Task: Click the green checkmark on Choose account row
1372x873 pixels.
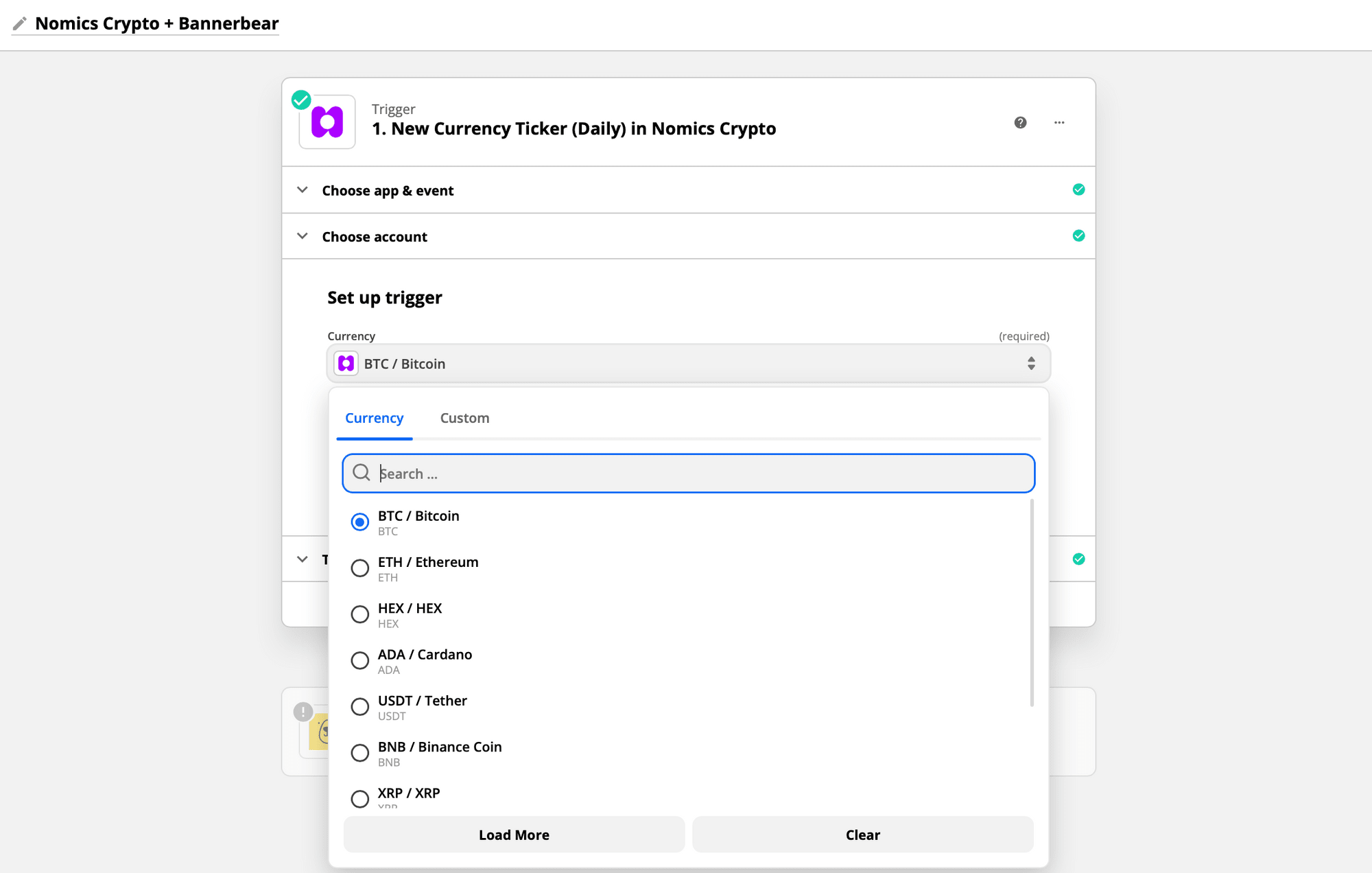Action: 1078,235
